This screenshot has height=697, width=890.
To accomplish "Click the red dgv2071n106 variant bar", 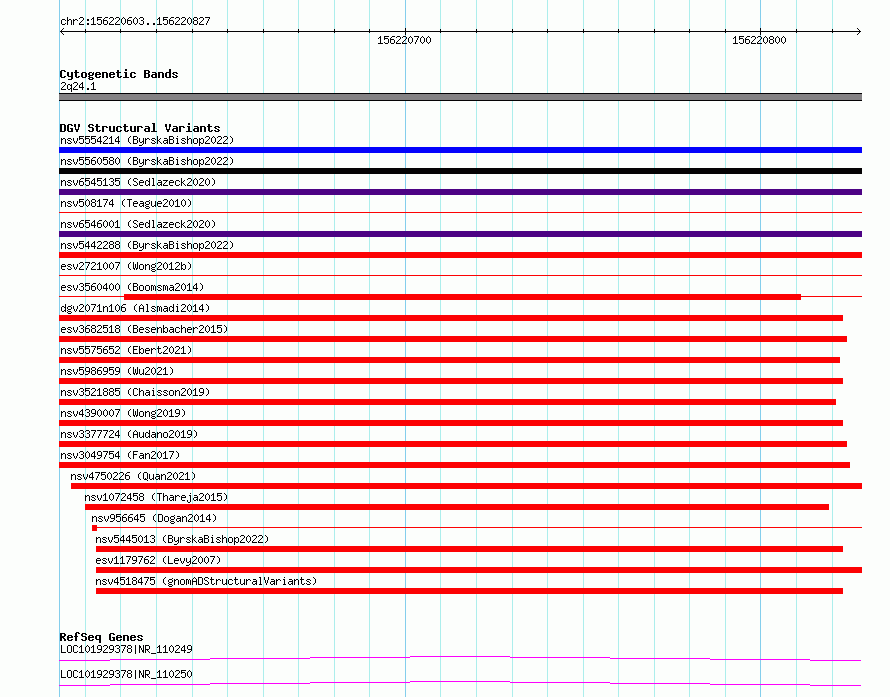I will pyautogui.click(x=451, y=318).
